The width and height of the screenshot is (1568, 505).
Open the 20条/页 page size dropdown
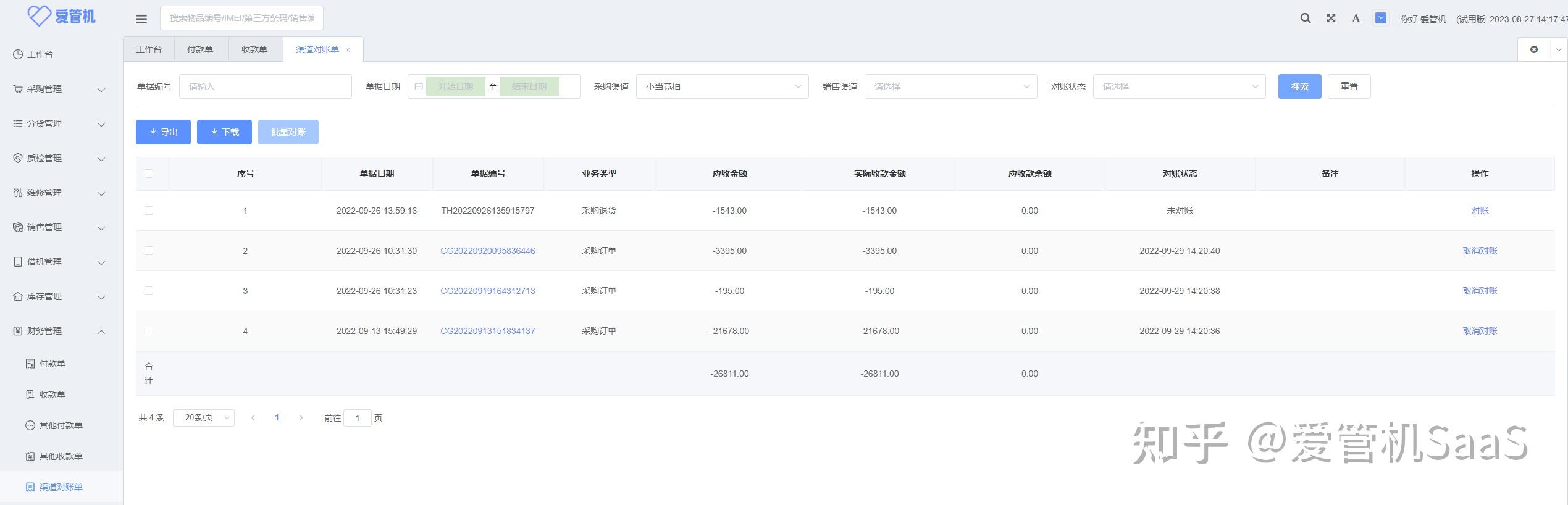[204, 418]
